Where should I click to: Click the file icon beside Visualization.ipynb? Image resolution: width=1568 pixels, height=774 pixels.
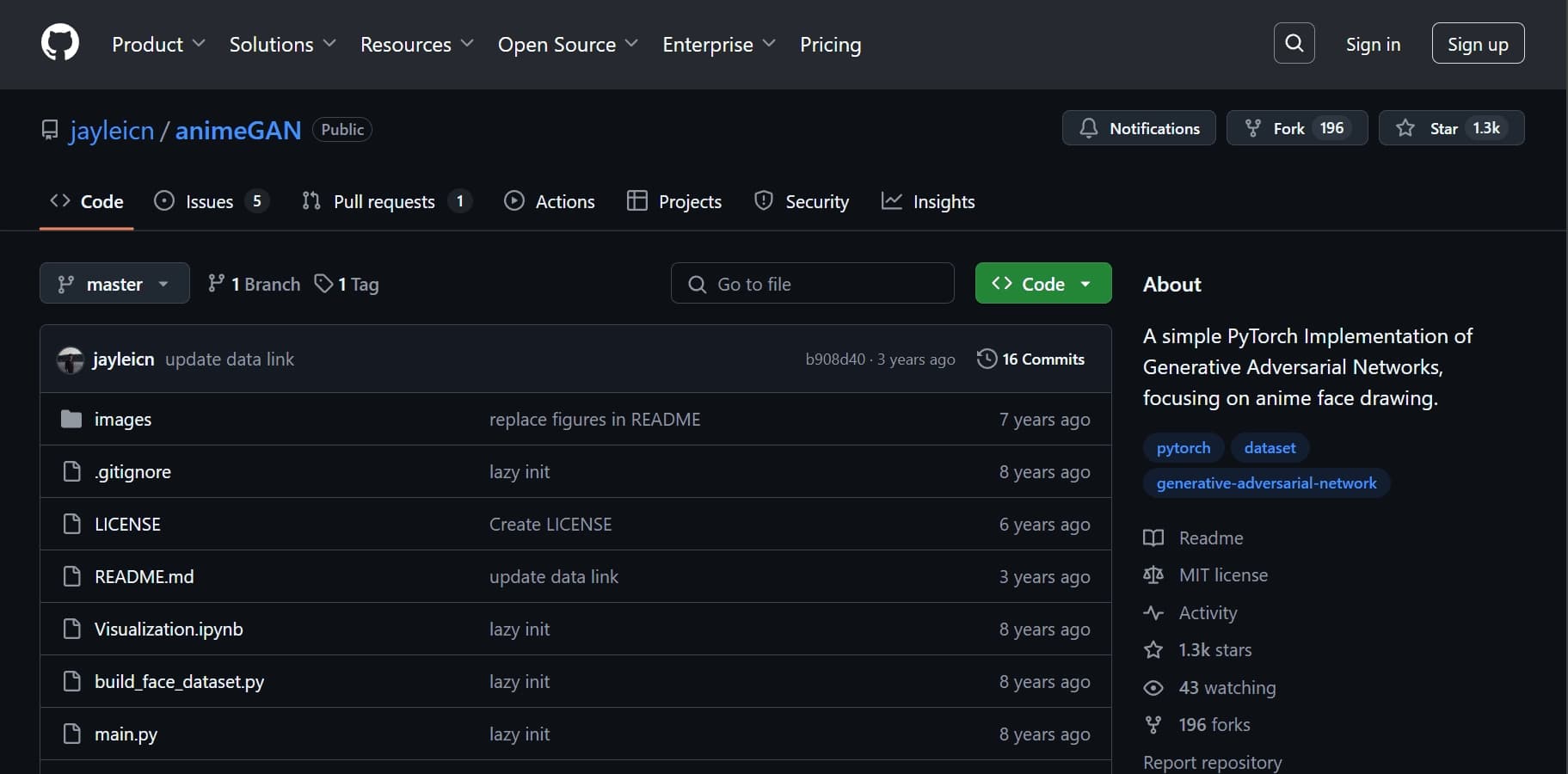click(x=72, y=629)
